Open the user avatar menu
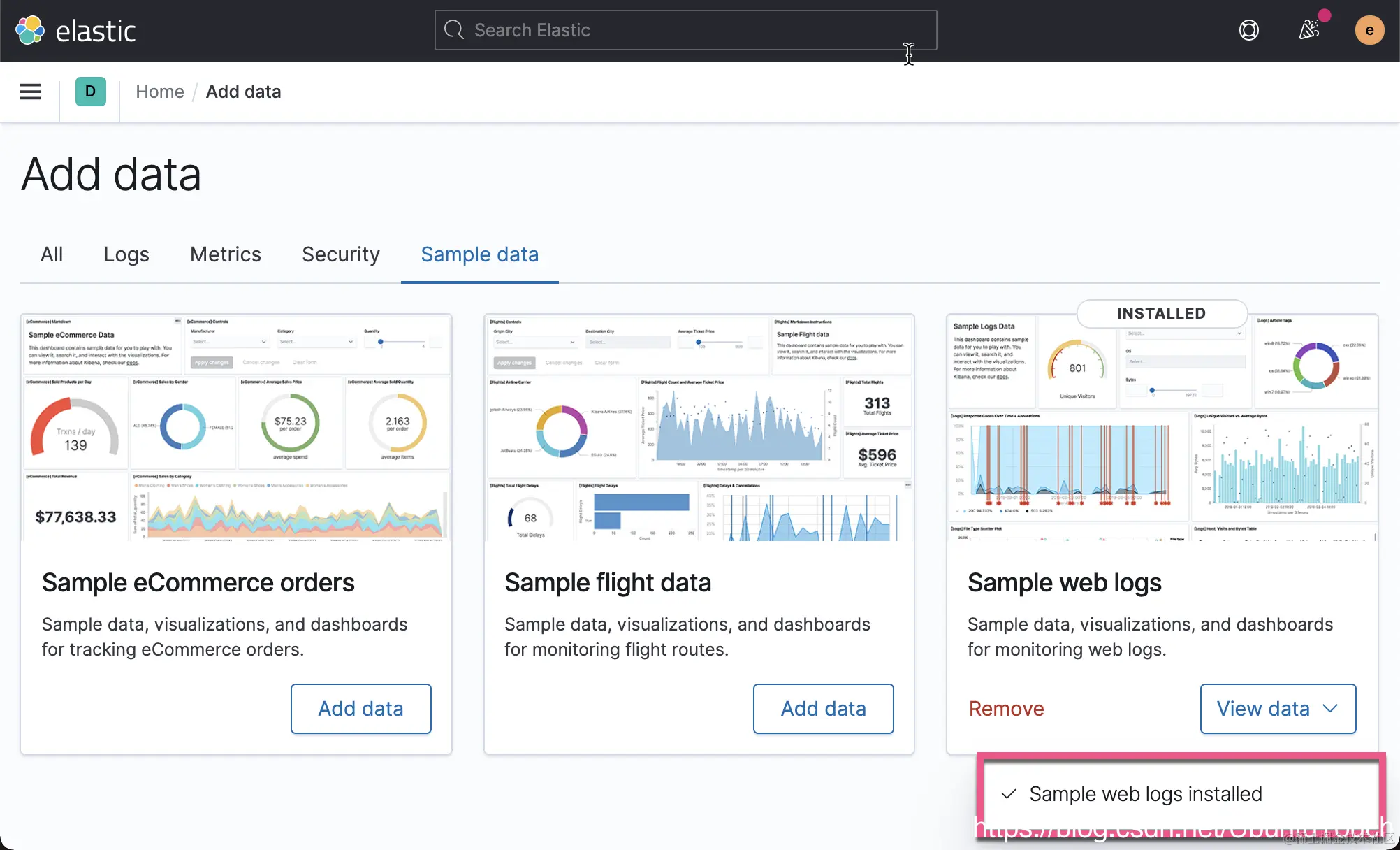This screenshot has width=1400, height=850. pyautogui.click(x=1369, y=30)
